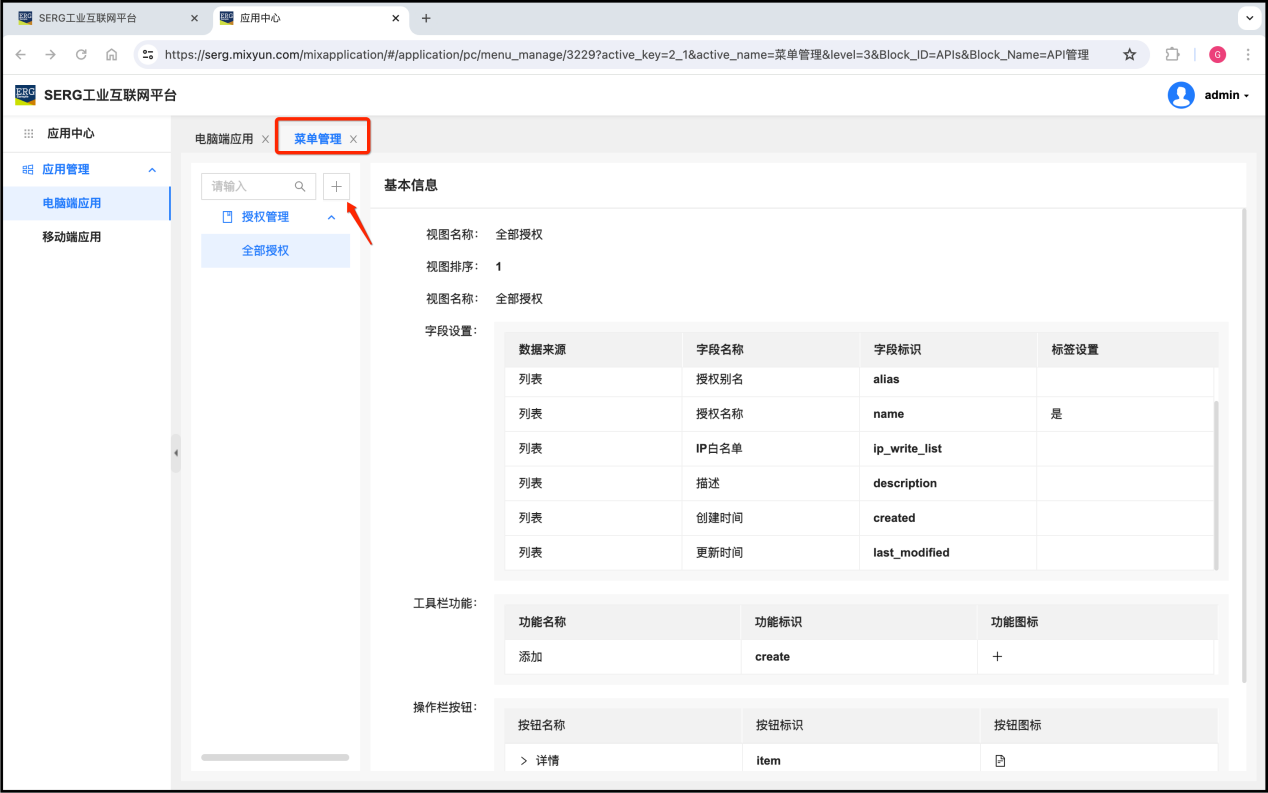Open a new browser tab
Image resolution: width=1268 pixels, height=793 pixels.
(x=426, y=18)
